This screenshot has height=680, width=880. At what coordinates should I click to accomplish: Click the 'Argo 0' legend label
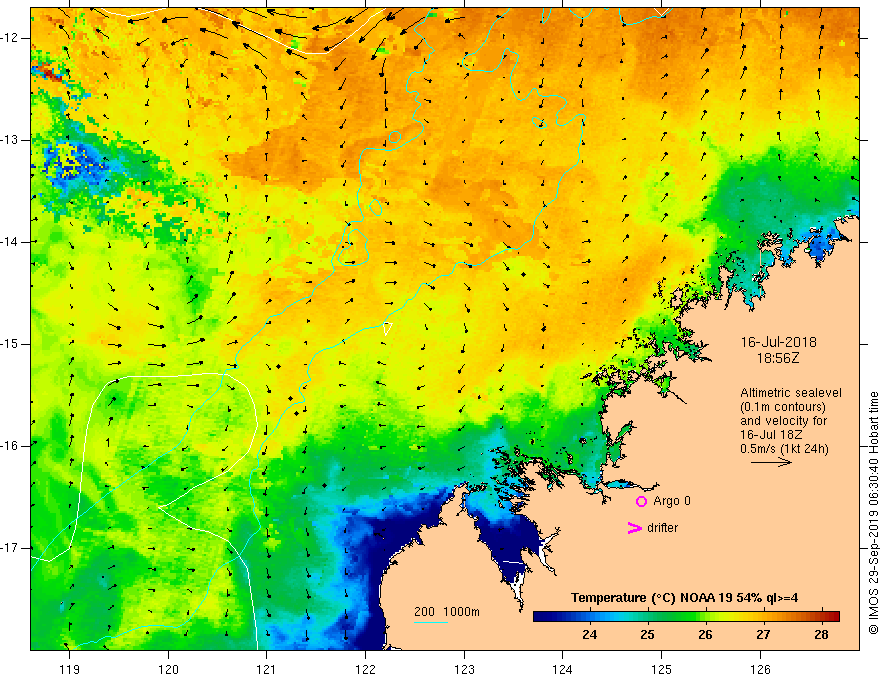pos(672,501)
